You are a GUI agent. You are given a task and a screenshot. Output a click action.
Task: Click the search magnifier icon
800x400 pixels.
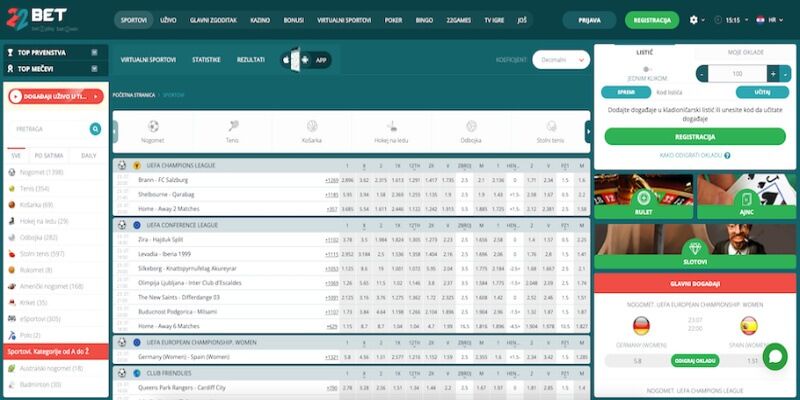(x=95, y=129)
